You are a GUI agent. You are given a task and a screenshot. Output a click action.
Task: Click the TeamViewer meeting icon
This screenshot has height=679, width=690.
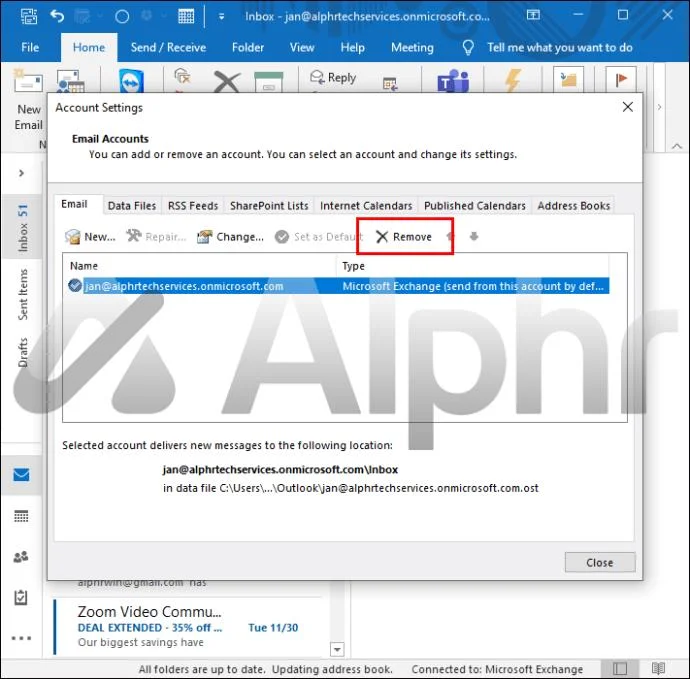click(131, 81)
